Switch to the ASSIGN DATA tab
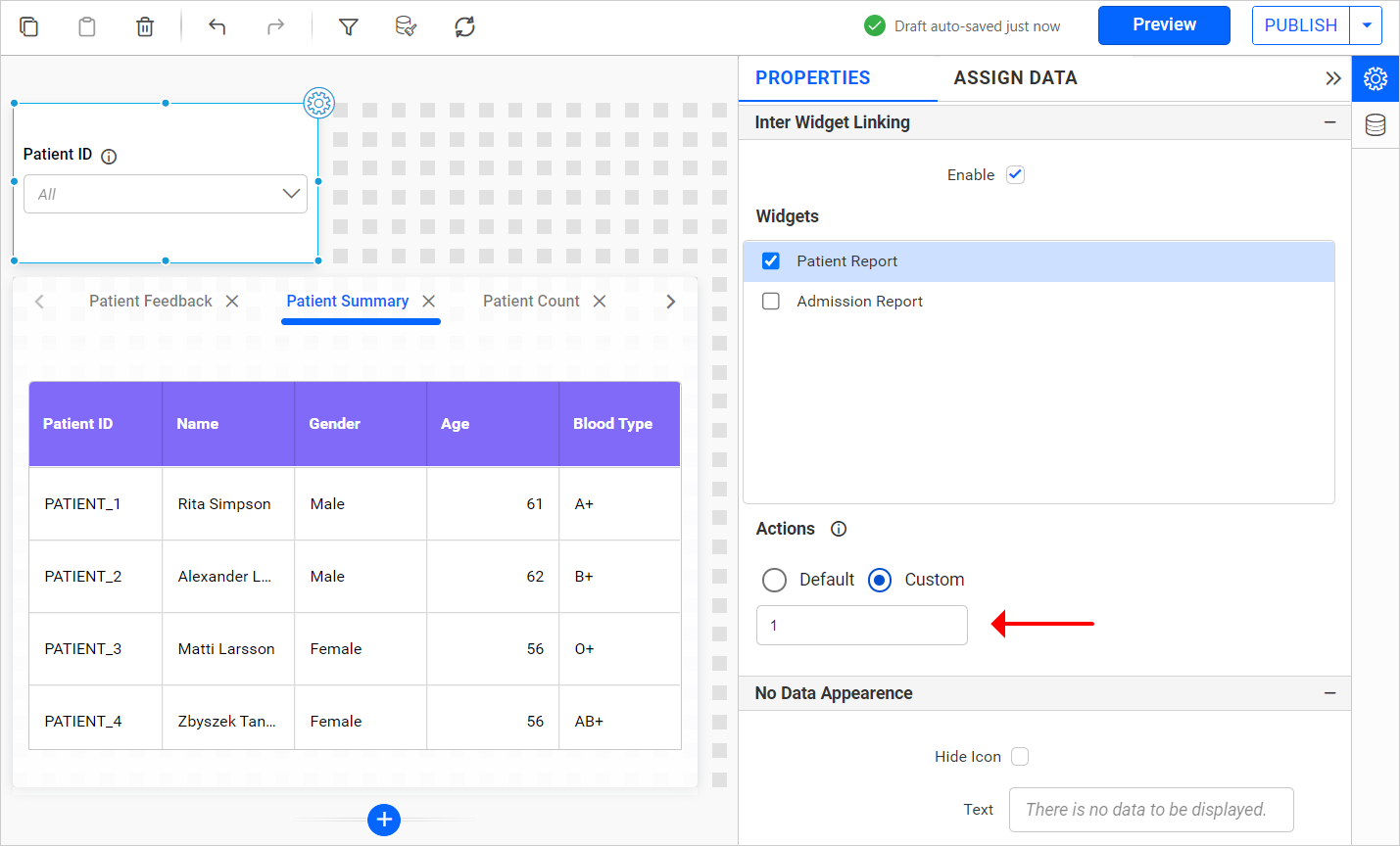The width and height of the screenshot is (1400, 846). click(x=1015, y=77)
